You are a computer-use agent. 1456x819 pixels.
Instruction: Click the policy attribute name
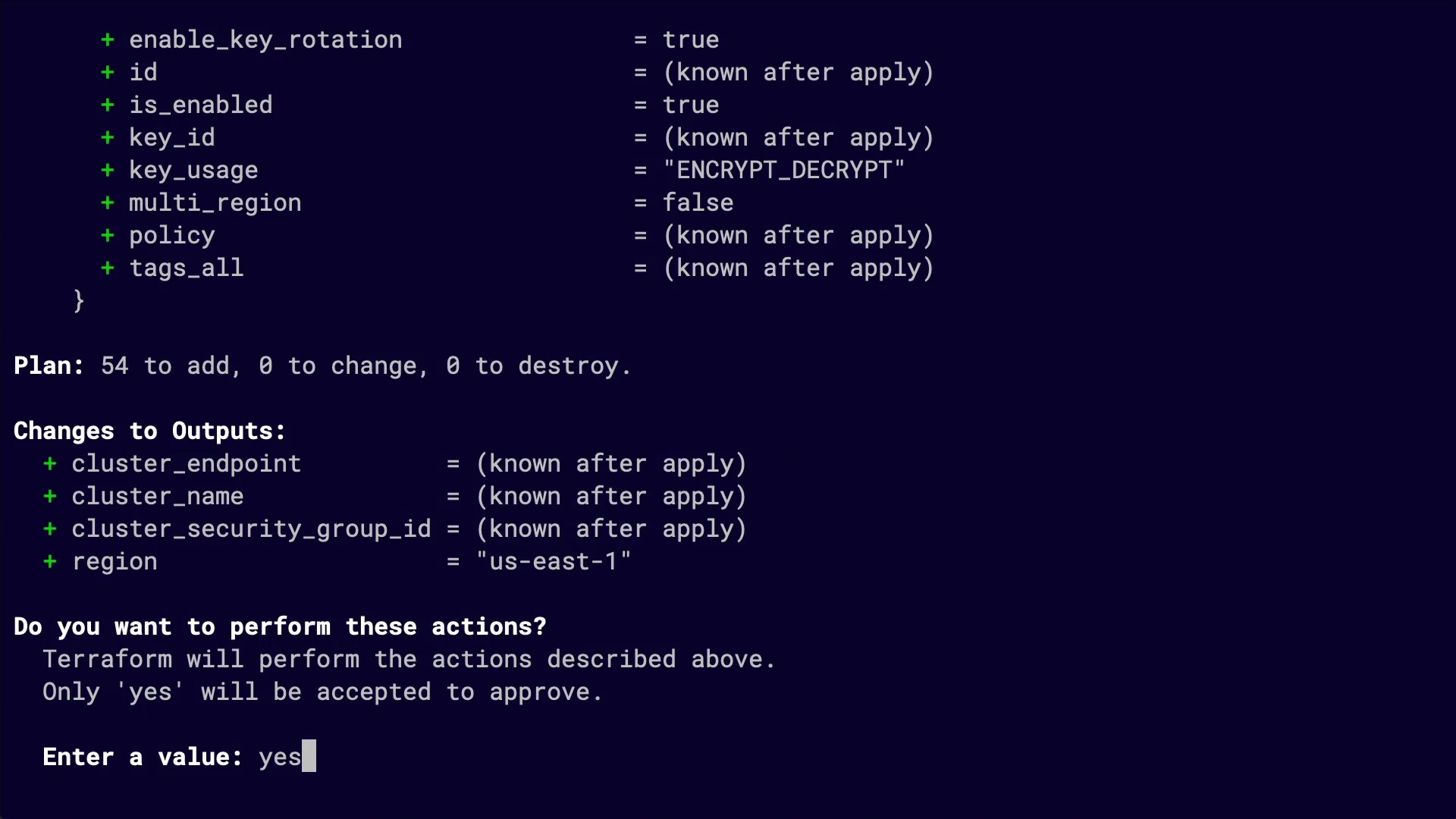(171, 235)
